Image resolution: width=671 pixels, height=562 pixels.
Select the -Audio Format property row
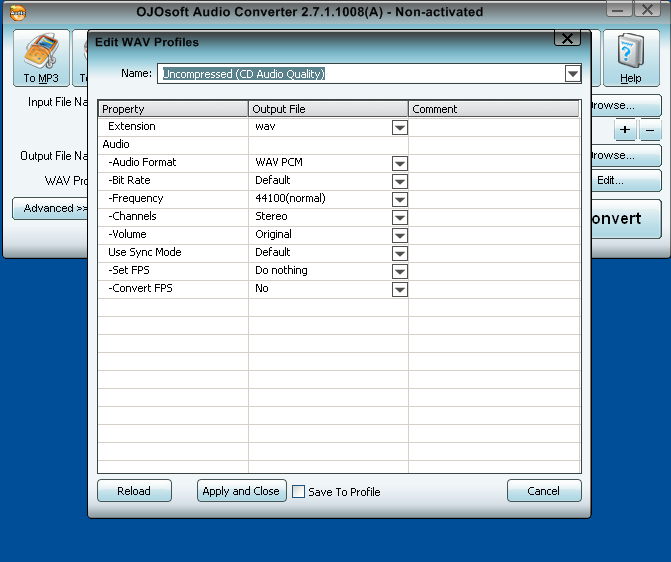(339, 163)
